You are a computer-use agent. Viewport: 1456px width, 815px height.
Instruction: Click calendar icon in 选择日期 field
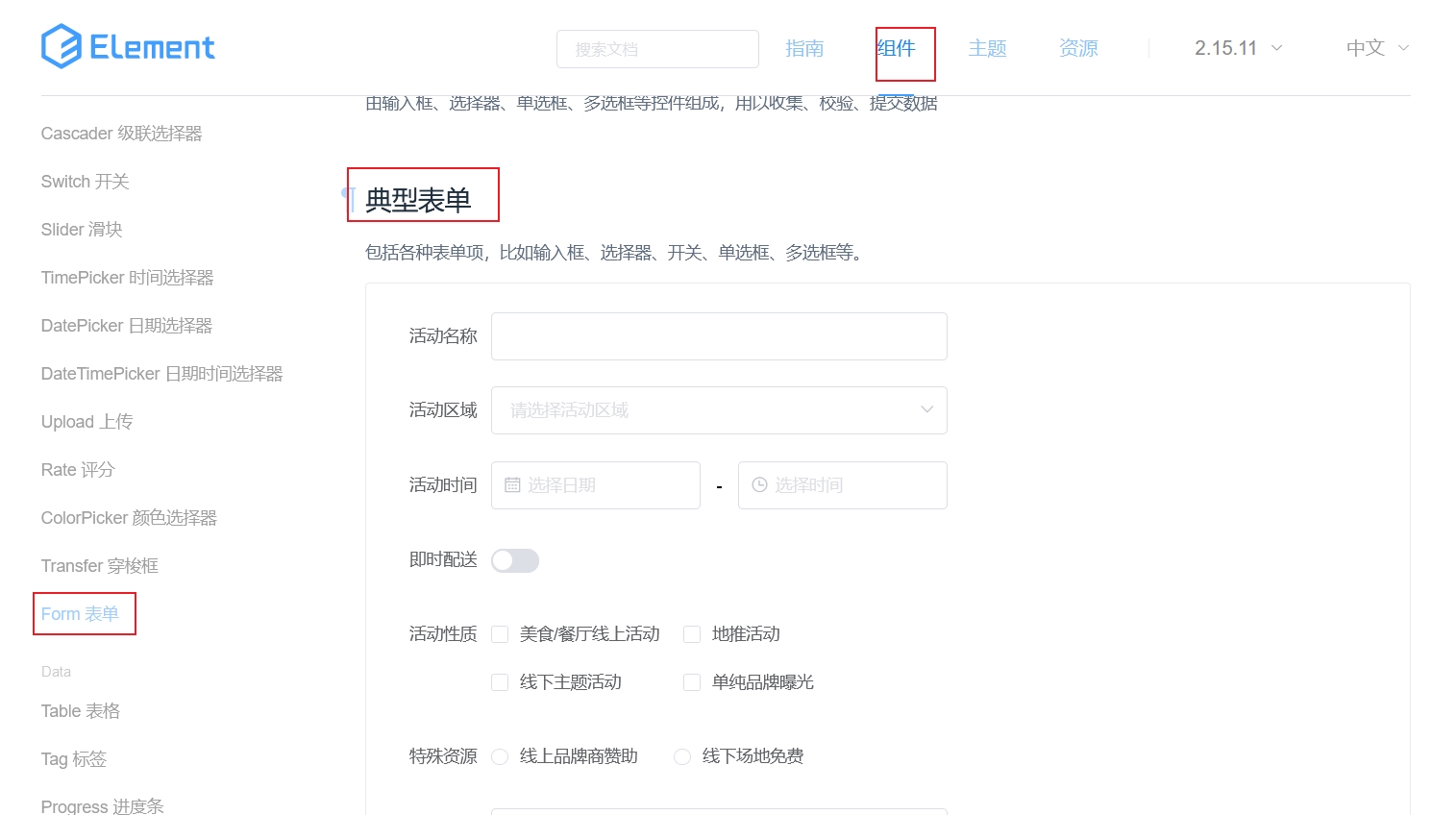coord(512,485)
